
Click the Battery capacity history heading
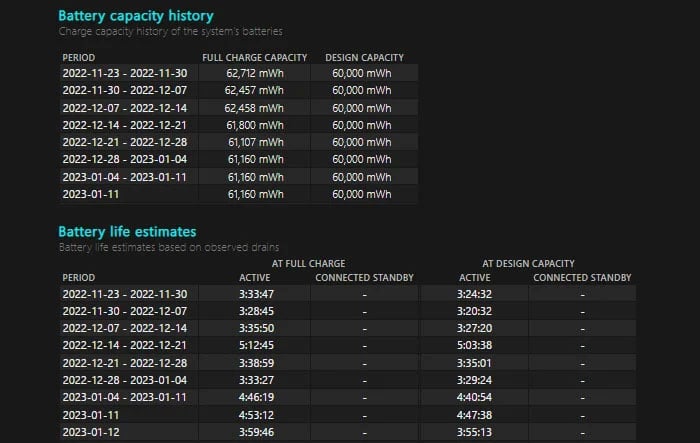click(x=135, y=16)
